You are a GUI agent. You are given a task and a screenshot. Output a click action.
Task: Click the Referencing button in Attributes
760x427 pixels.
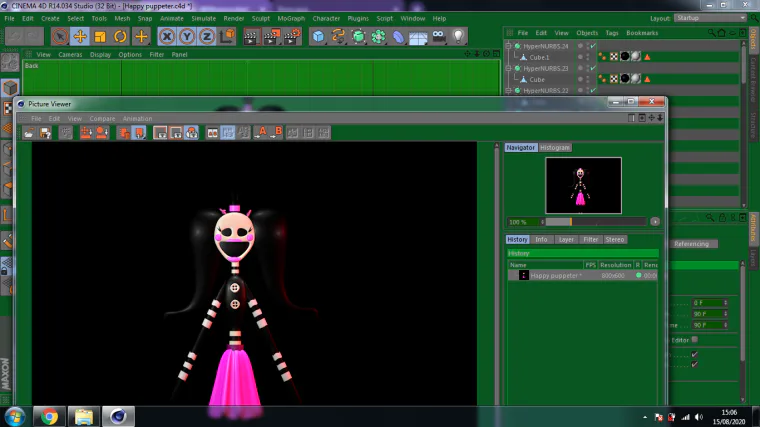pos(692,244)
